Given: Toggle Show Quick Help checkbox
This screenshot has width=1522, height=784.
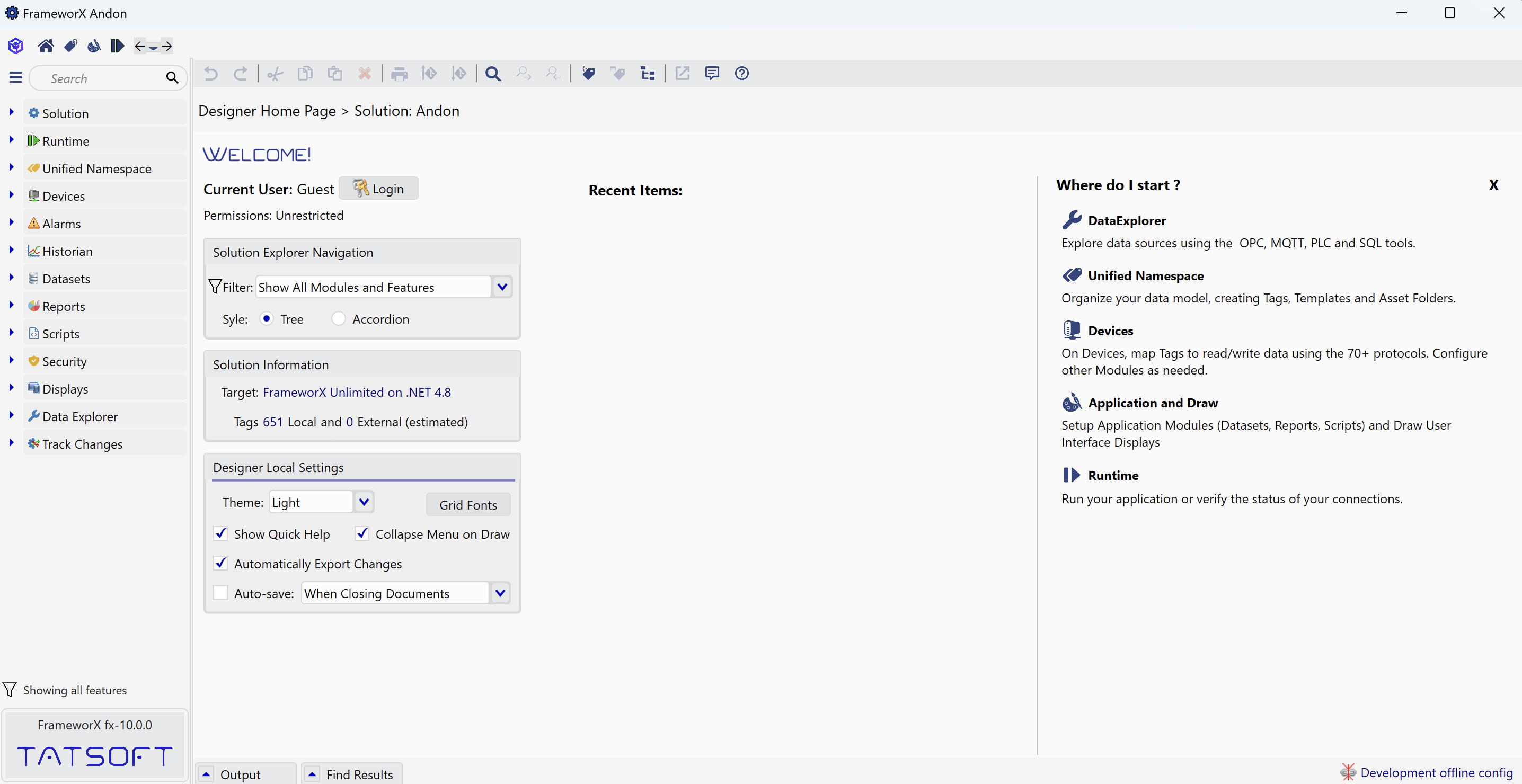Looking at the screenshot, I should coord(220,533).
